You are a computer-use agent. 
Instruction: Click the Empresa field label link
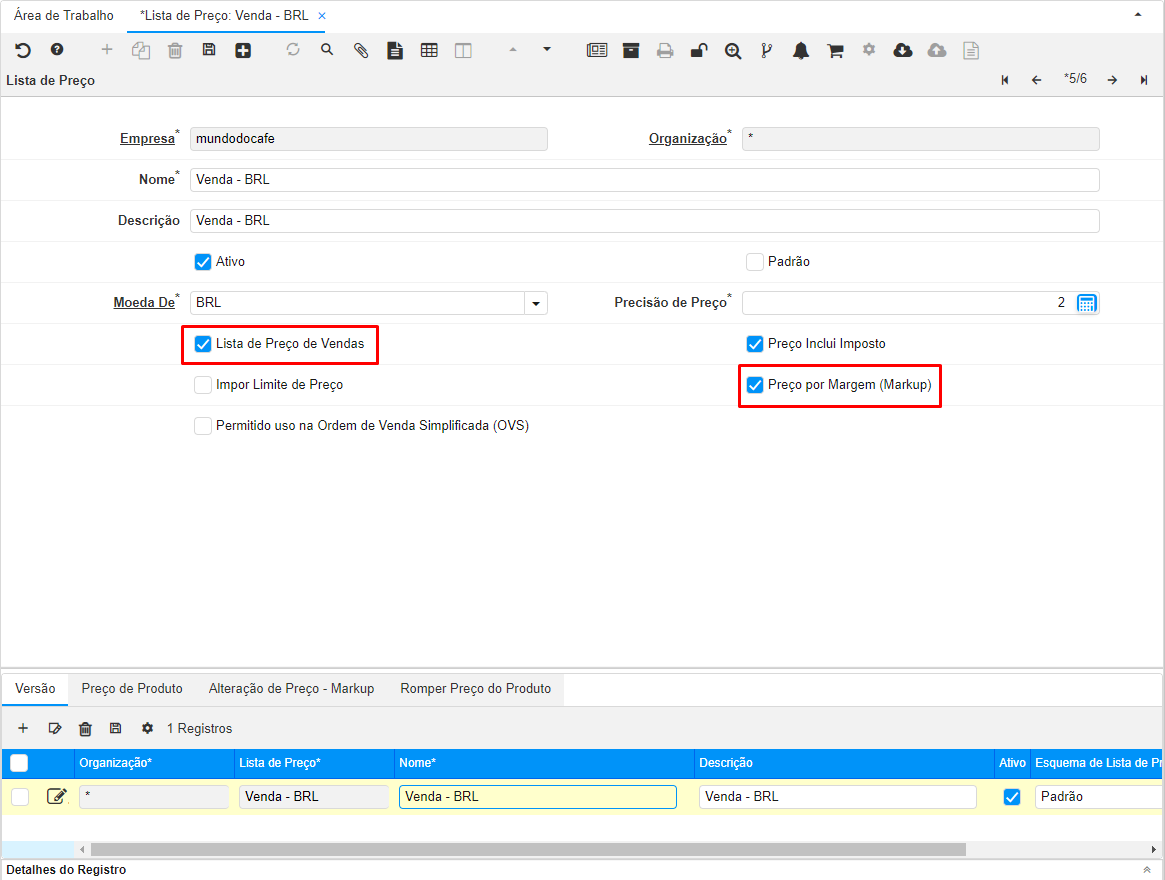[147, 139]
